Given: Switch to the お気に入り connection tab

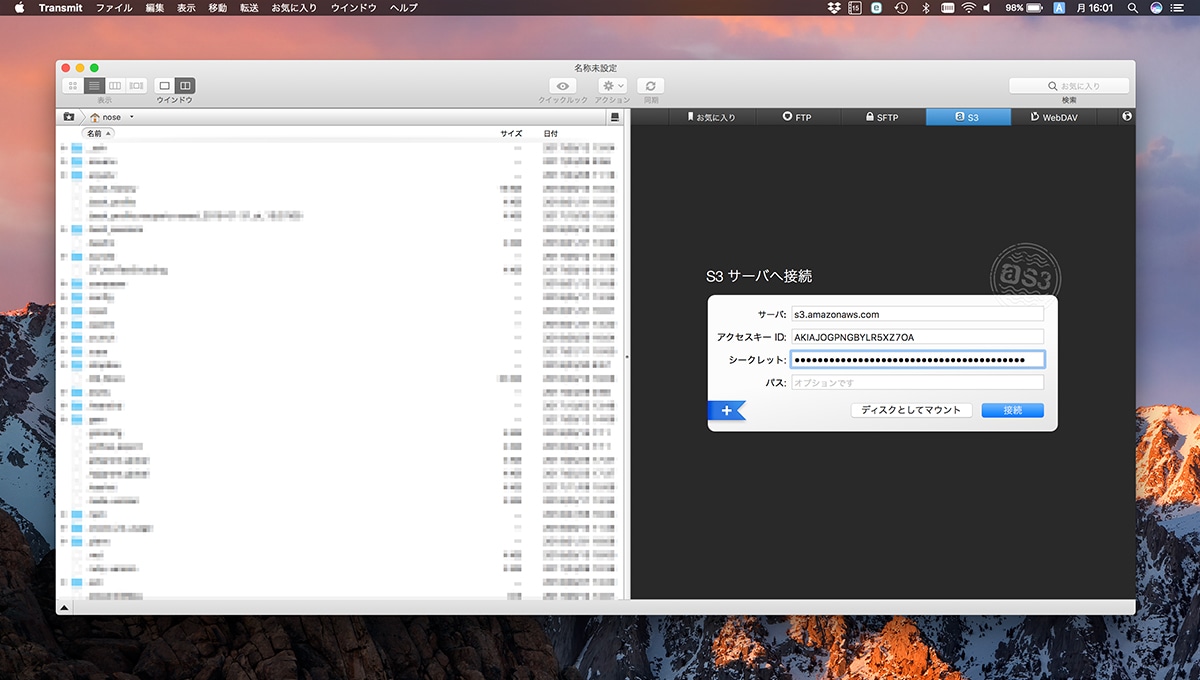Looking at the screenshot, I should [x=711, y=117].
